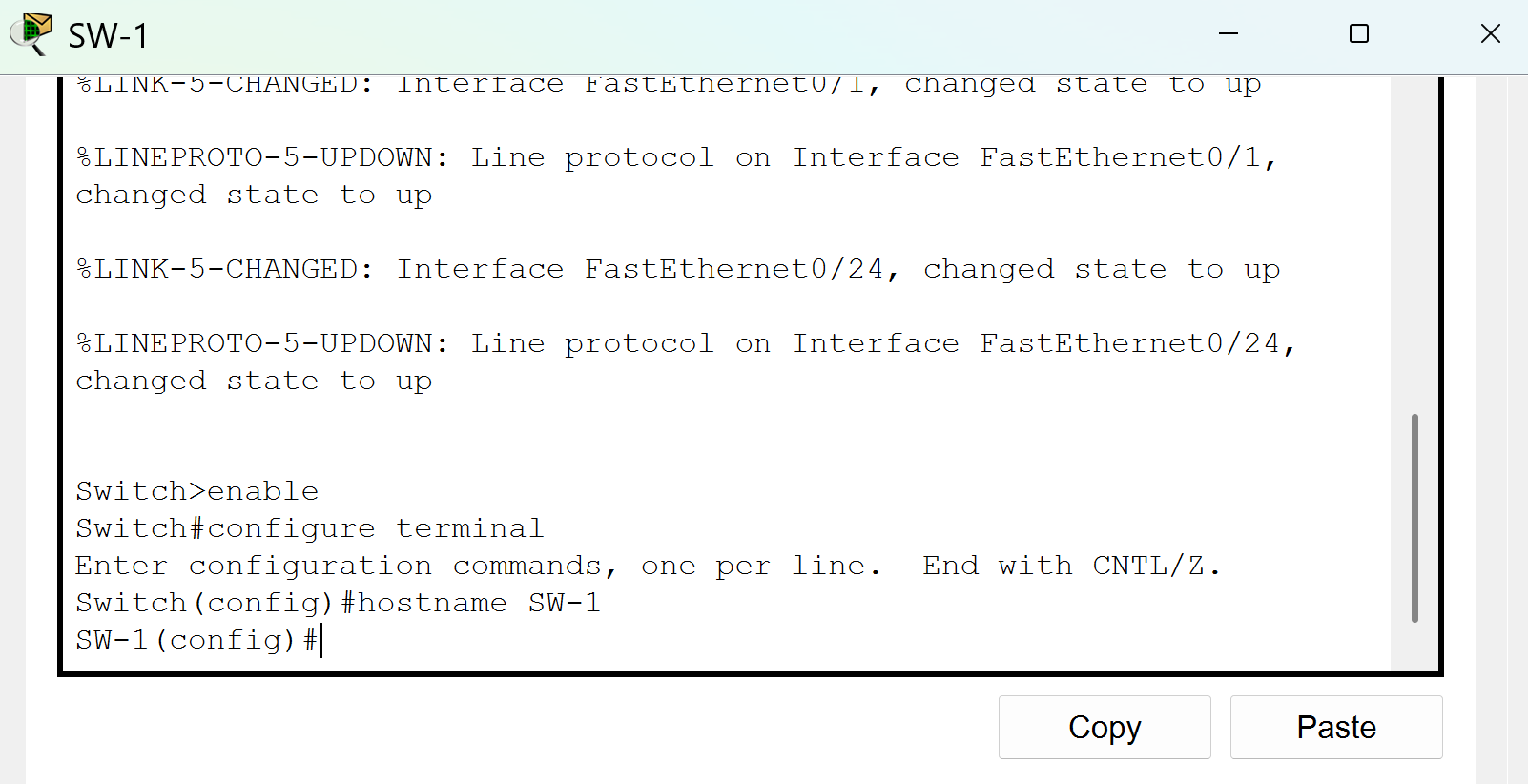Click the Enter configuration commands message

coord(649,566)
